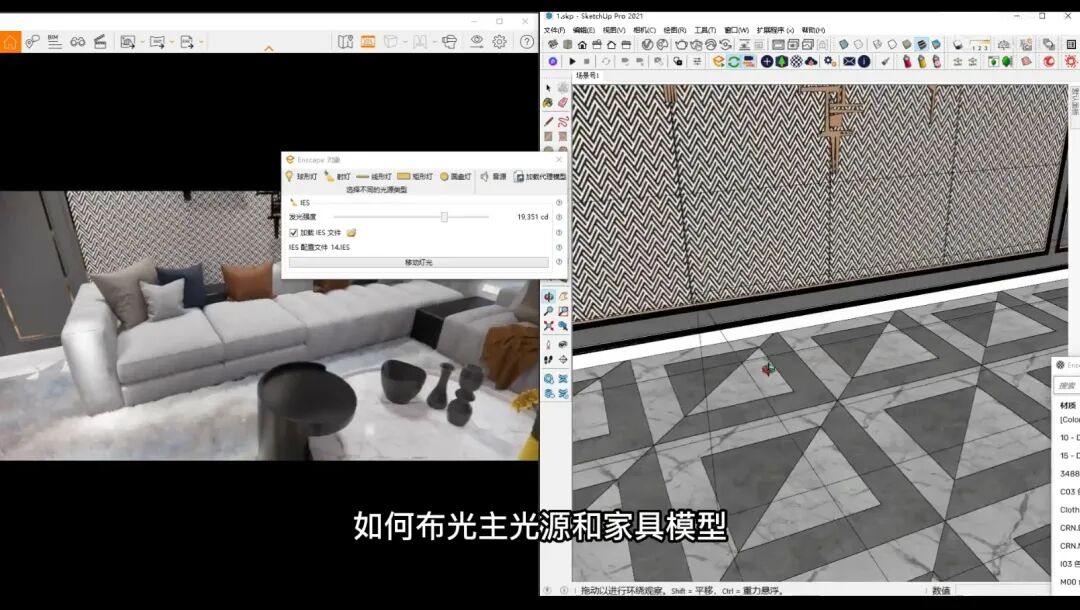Switch to the 场景号1 scene tab
This screenshot has width=1080, height=610.
pyautogui.click(x=588, y=76)
